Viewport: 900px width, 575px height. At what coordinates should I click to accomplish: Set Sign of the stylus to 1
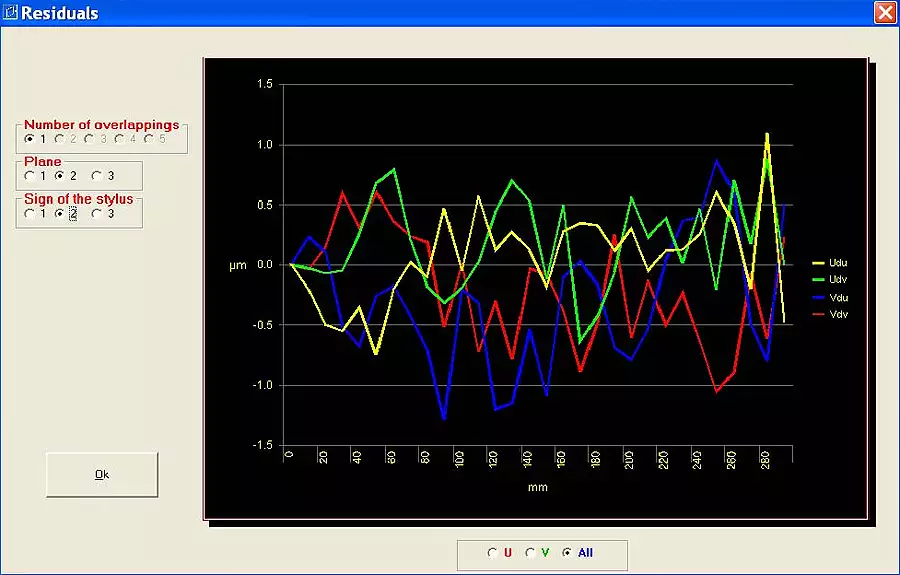pyautogui.click(x=30, y=213)
